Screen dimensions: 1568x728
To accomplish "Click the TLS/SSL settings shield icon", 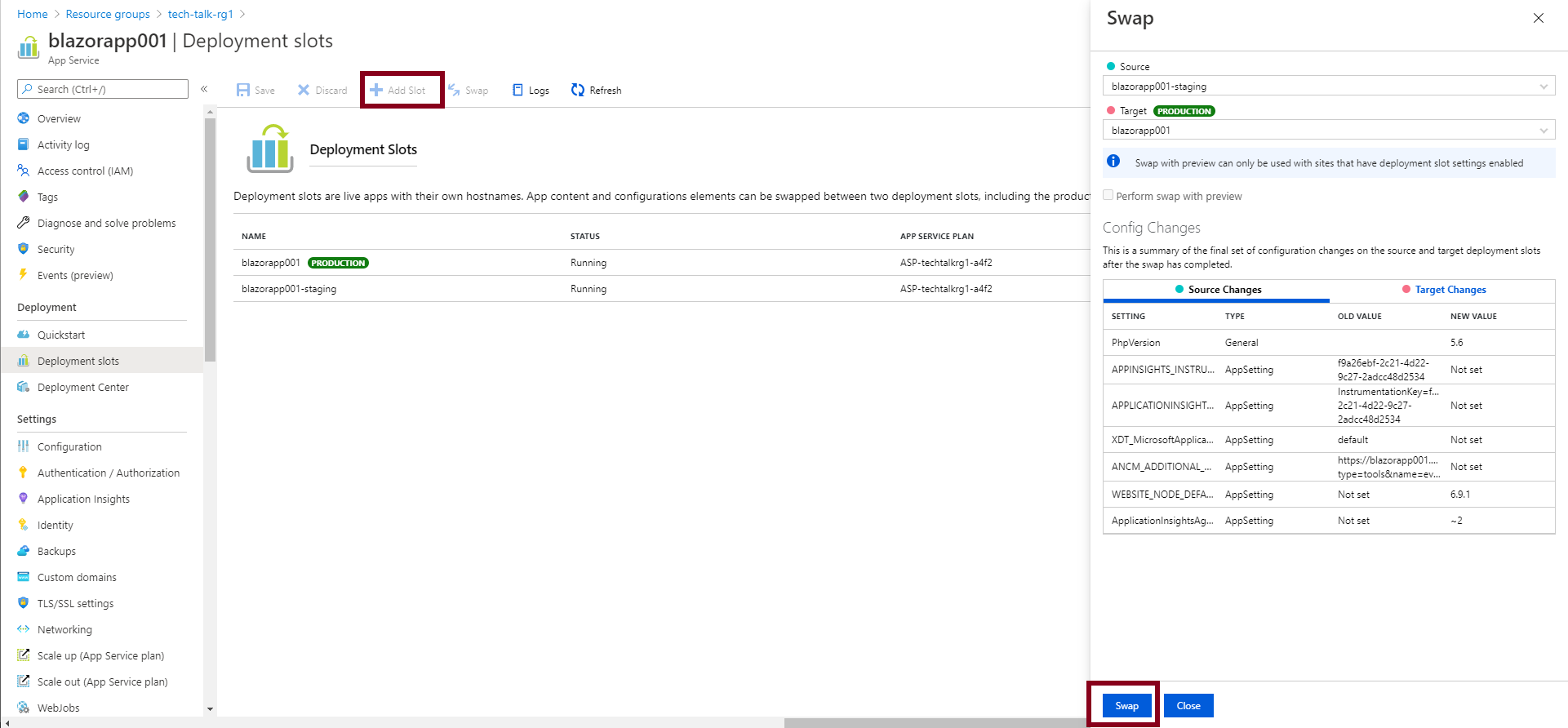I will tap(24, 603).
